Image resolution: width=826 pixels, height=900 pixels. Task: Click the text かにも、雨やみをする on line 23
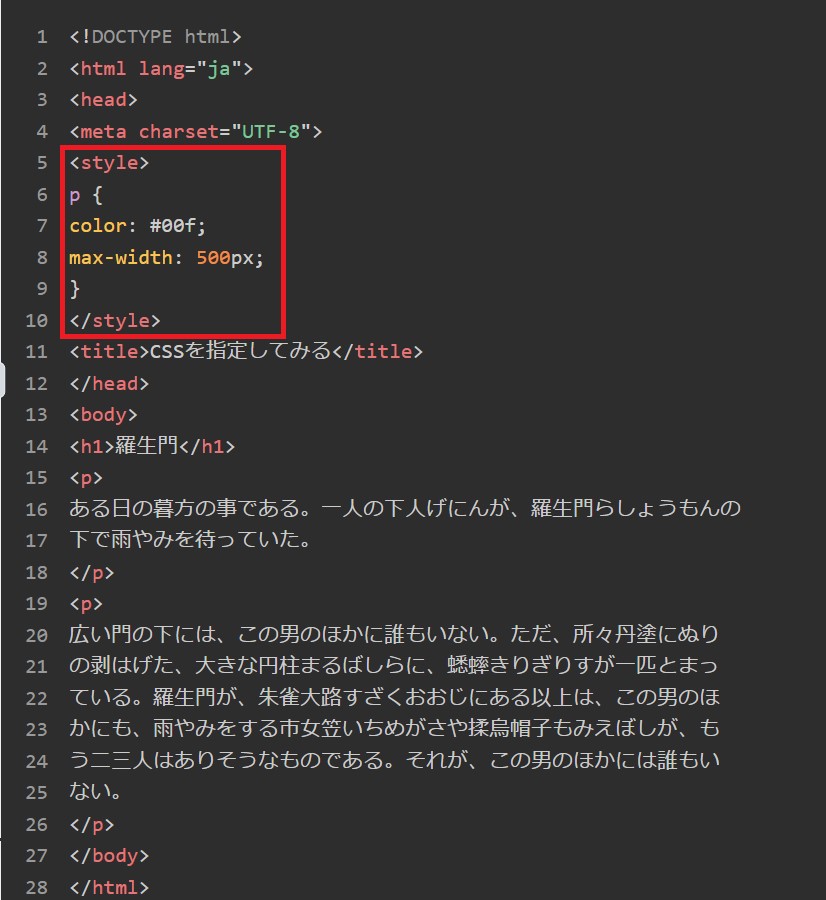tap(174, 728)
